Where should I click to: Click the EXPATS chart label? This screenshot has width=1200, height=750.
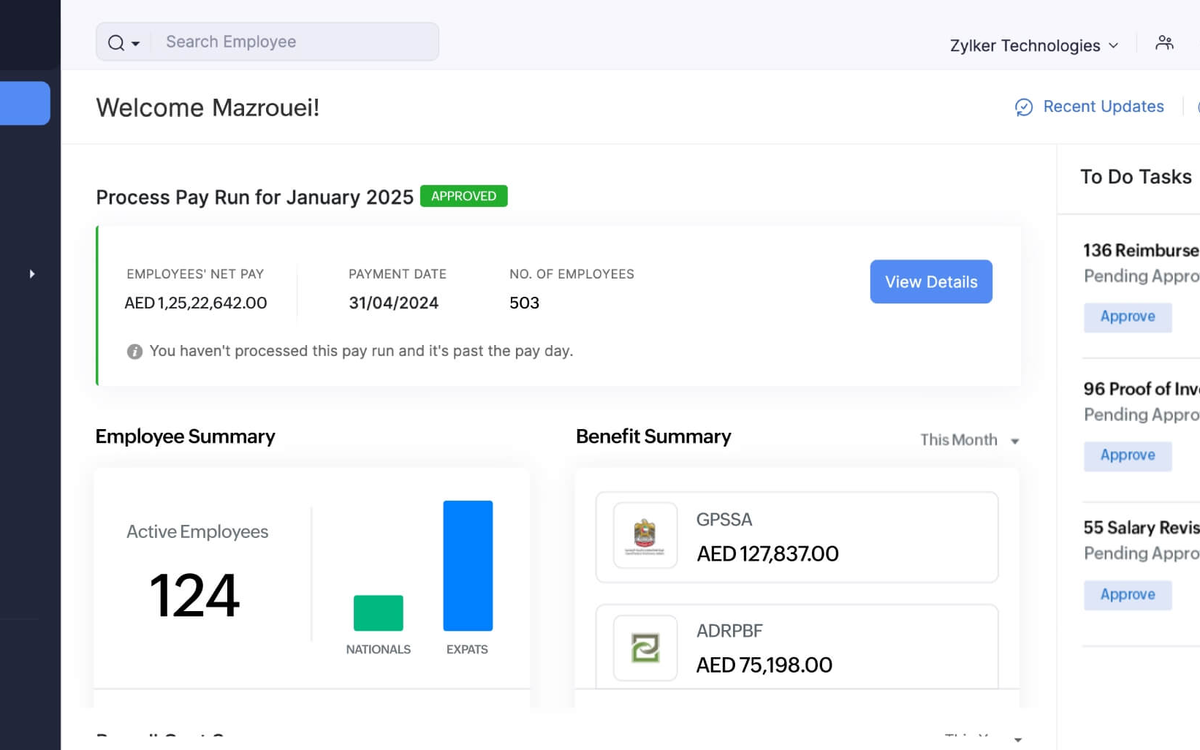coord(467,650)
